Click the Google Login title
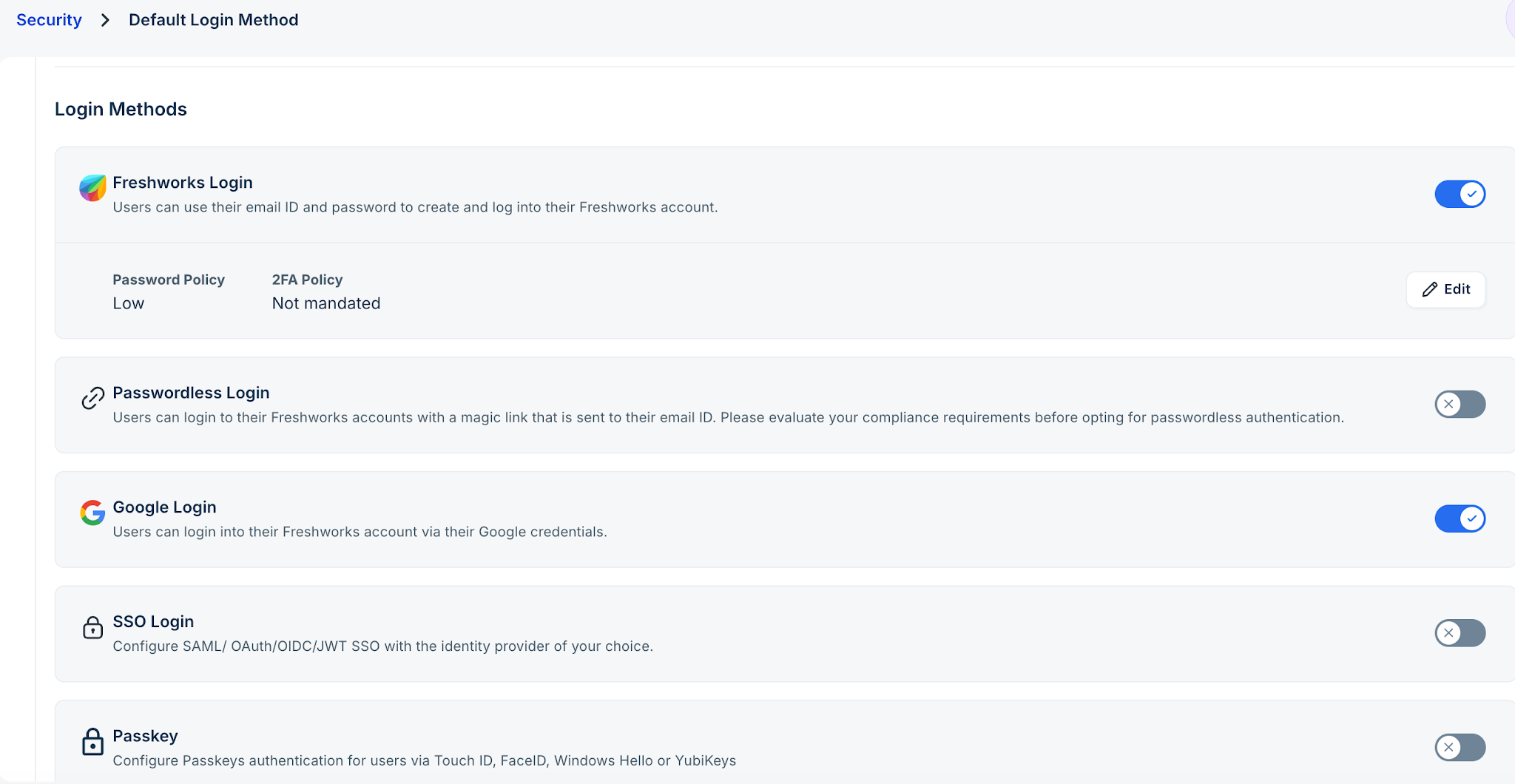The height and width of the screenshot is (784, 1515). pos(164,507)
